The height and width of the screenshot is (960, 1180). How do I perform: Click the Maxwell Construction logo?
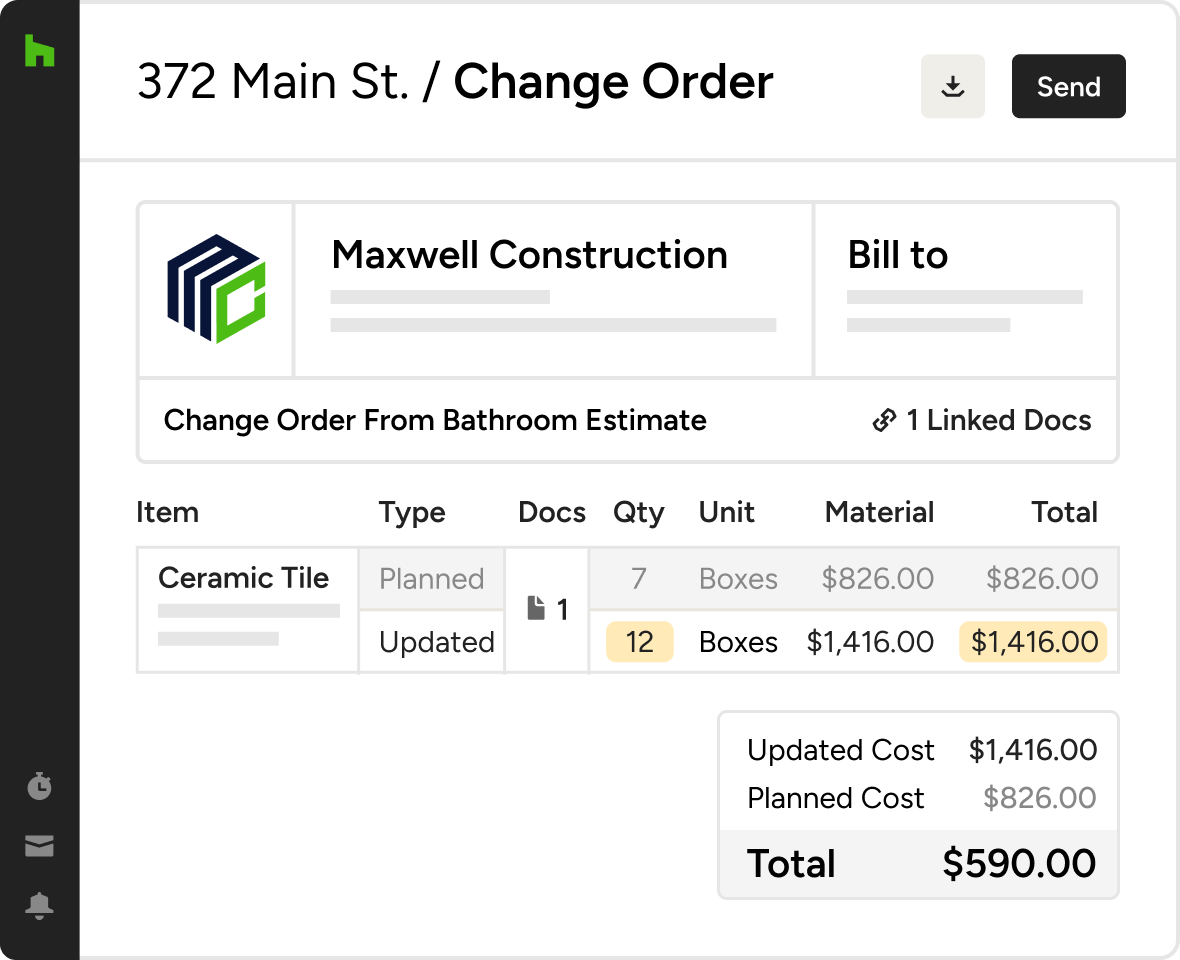tap(215, 289)
